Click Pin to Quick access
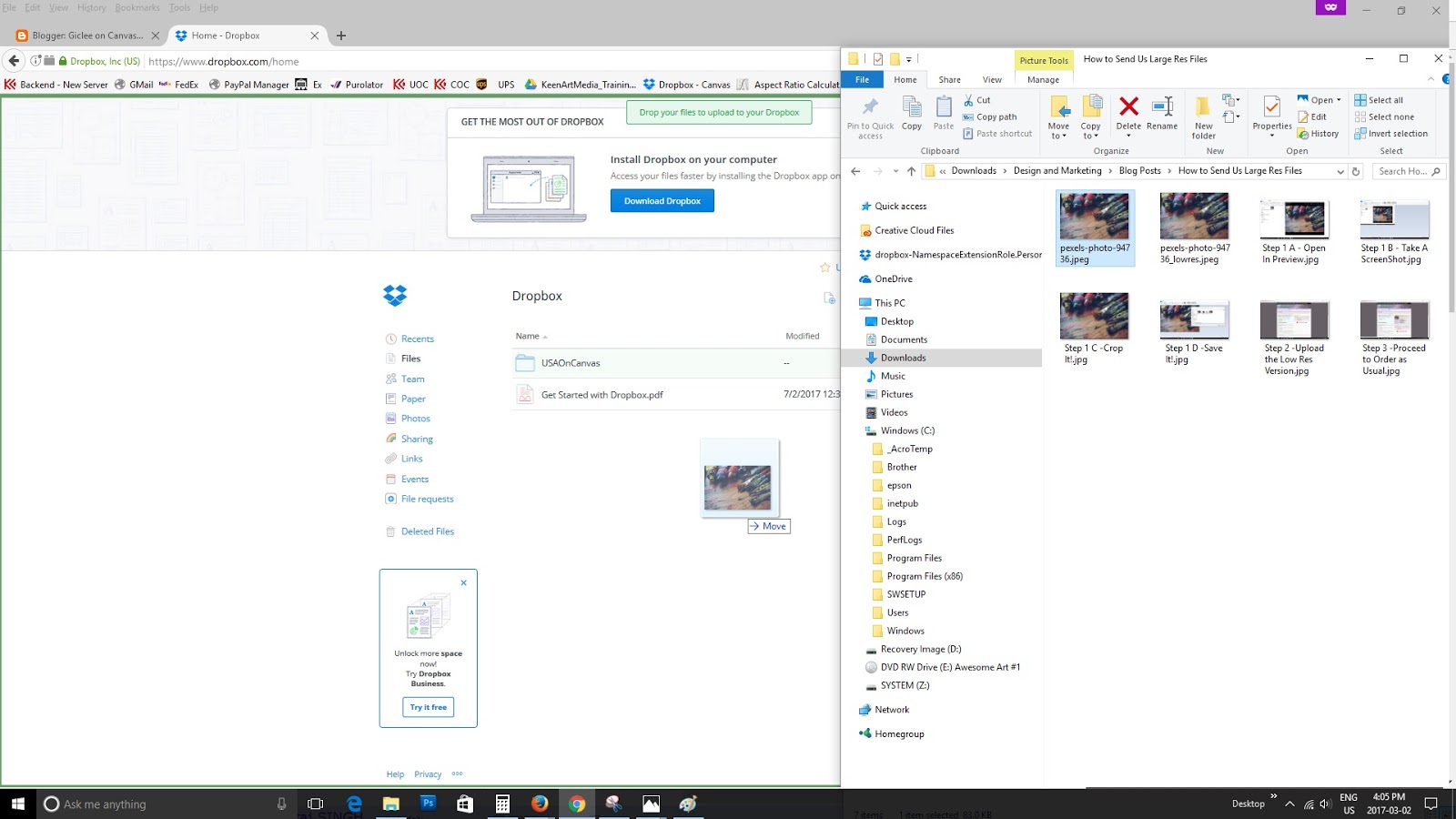 point(870,118)
